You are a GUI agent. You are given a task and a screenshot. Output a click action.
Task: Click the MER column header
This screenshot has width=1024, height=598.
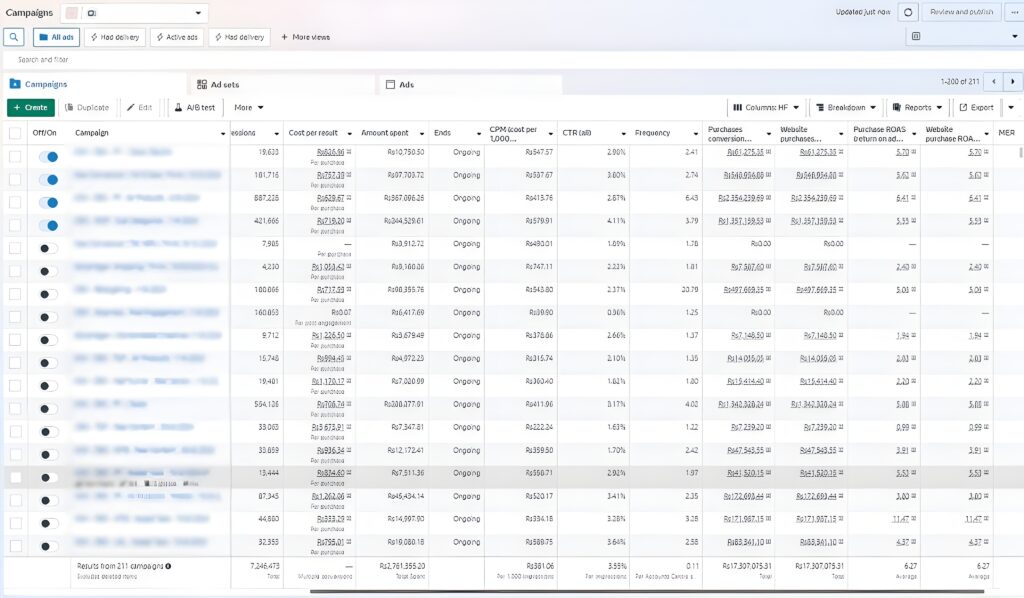[x=1006, y=133]
